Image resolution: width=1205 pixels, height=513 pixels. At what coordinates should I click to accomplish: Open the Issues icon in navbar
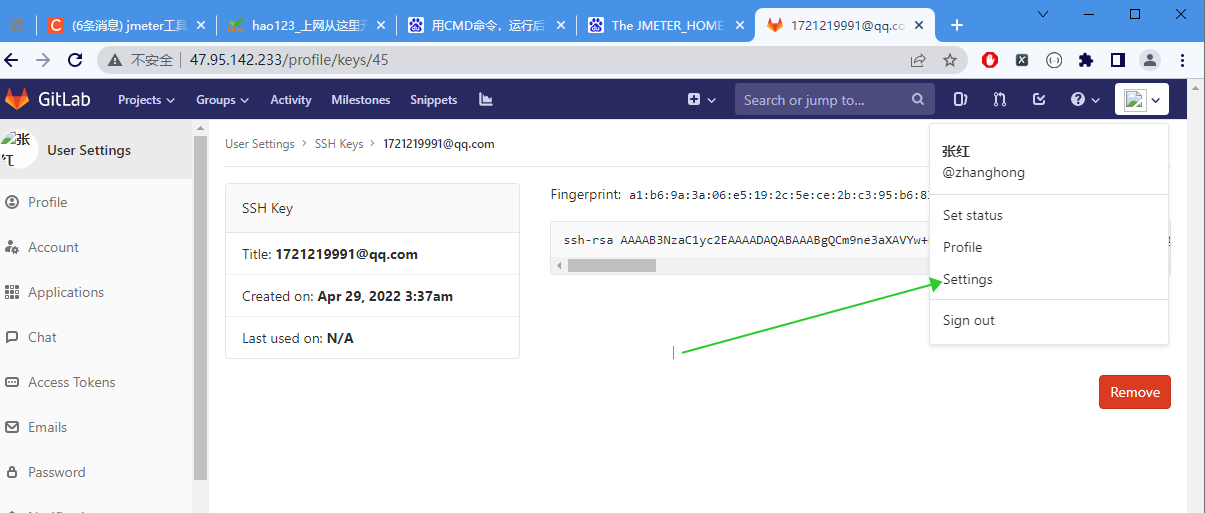(961, 99)
